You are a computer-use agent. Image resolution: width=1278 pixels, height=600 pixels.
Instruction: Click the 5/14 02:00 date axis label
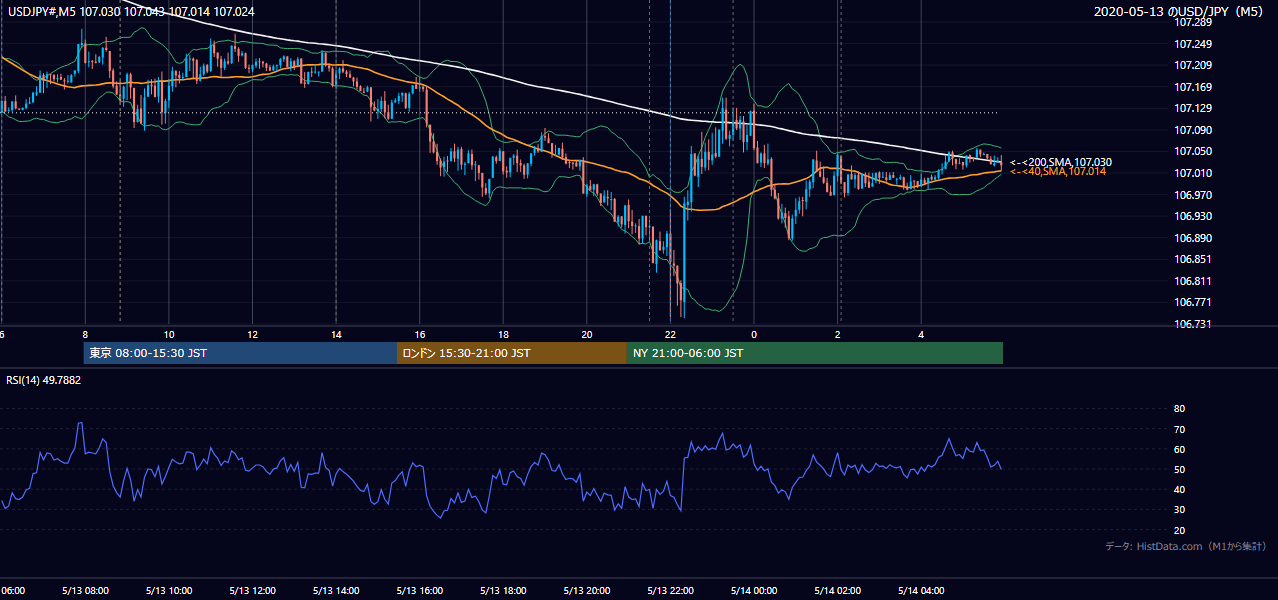tap(837, 591)
